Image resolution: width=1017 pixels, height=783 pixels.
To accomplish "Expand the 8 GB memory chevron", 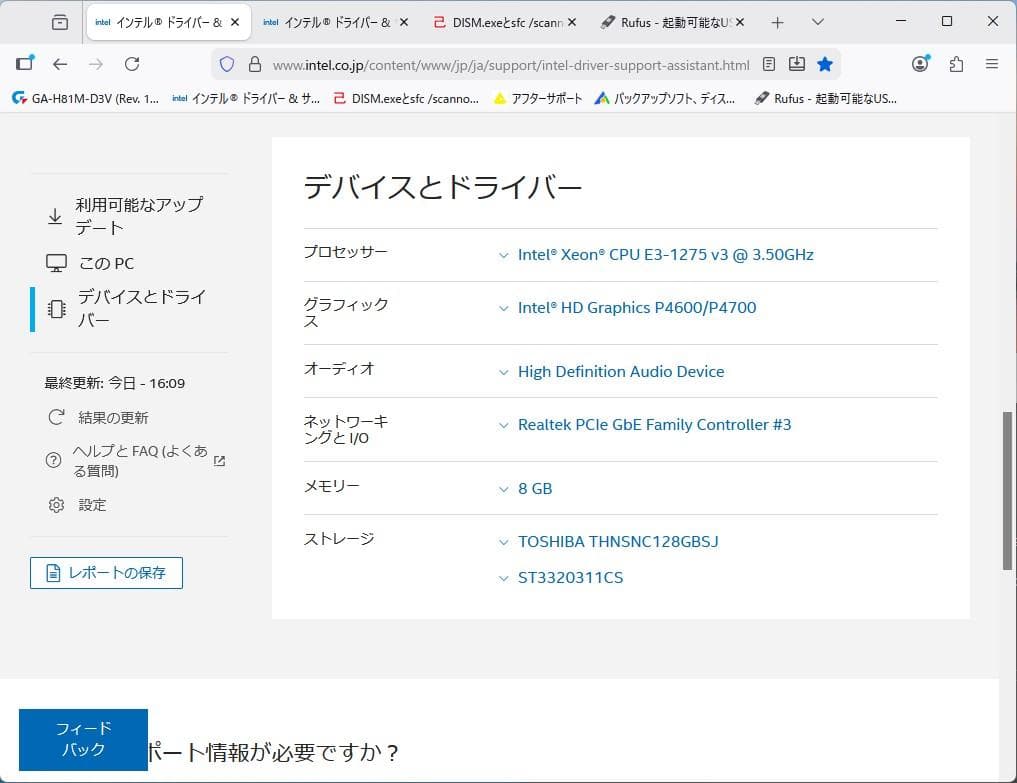I will pos(503,489).
